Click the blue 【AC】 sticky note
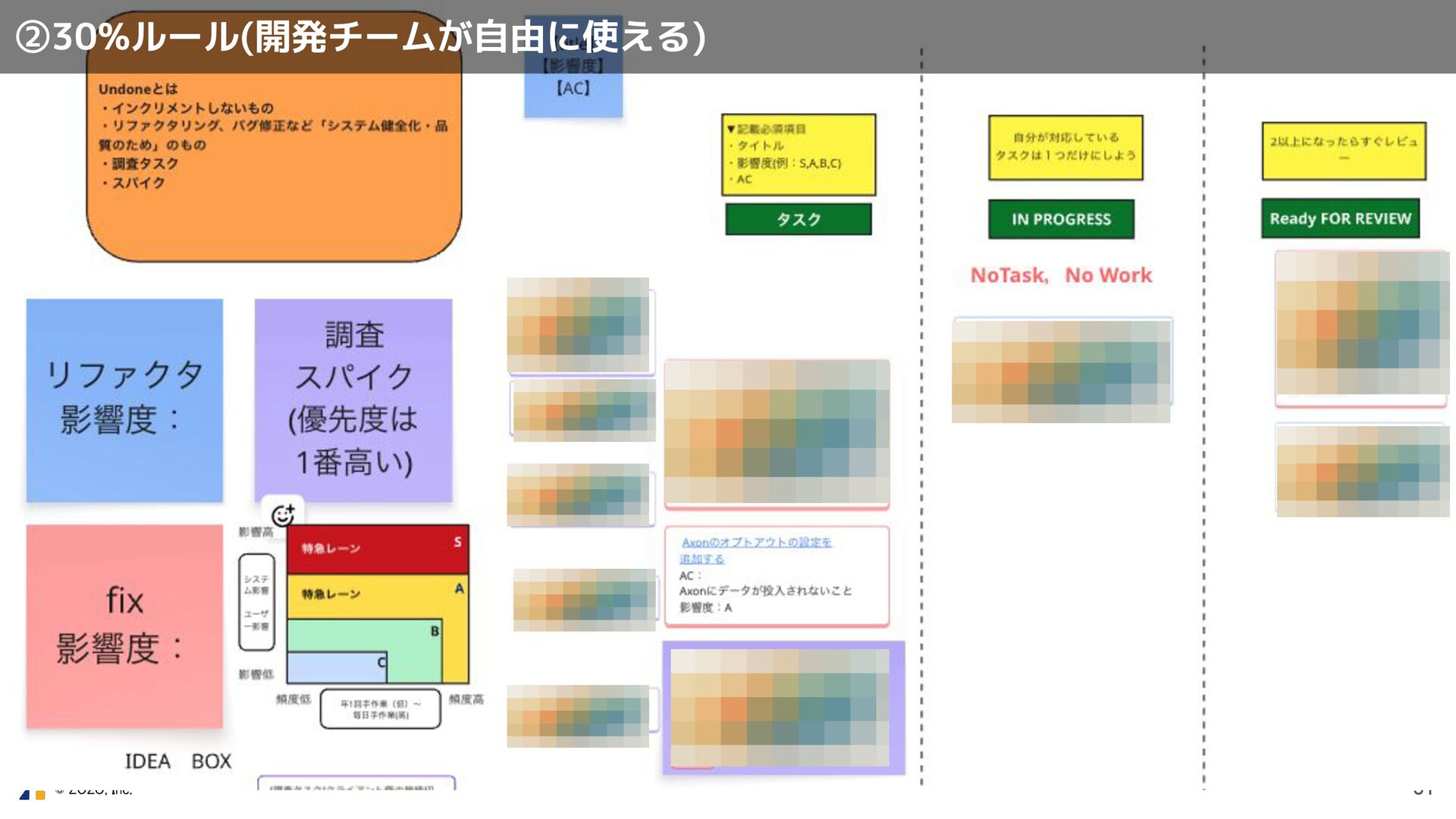Screen dimensions: 1456x819 tap(573, 91)
